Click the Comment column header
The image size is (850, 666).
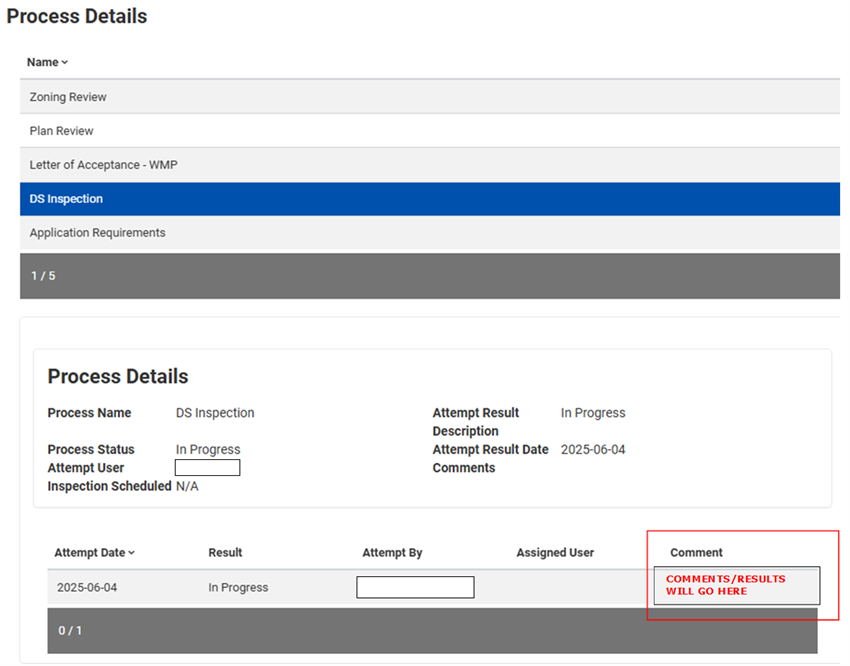tap(696, 553)
